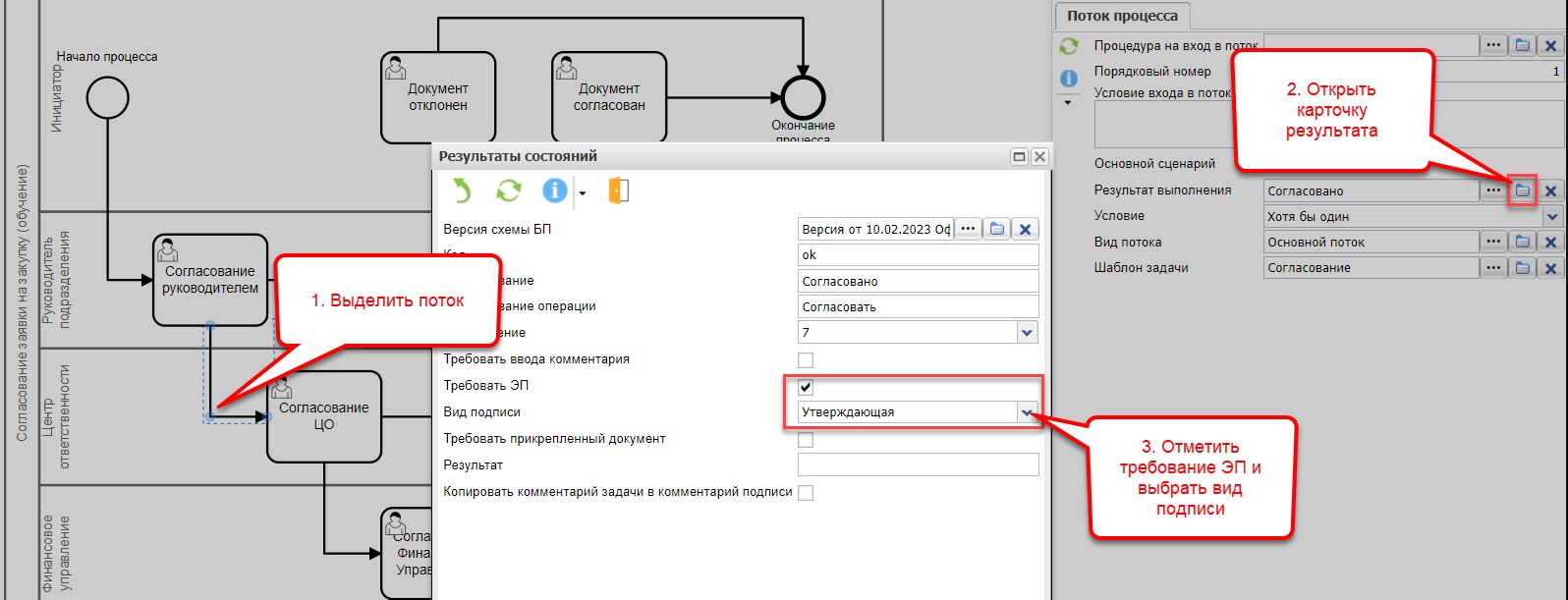The height and width of the screenshot is (600, 1568).
Task: Click the Результат text field
Action: (x=918, y=465)
